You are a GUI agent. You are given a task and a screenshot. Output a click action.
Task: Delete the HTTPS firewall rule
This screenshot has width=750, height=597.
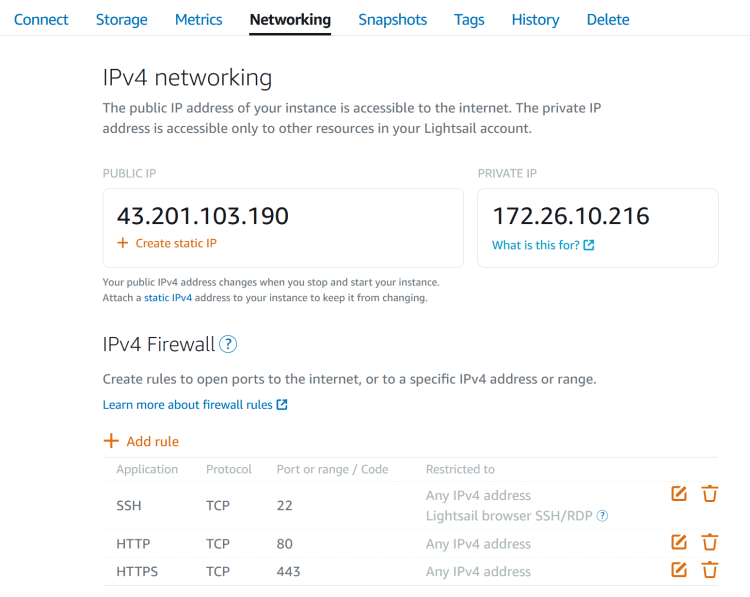pyautogui.click(x=710, y=570)
